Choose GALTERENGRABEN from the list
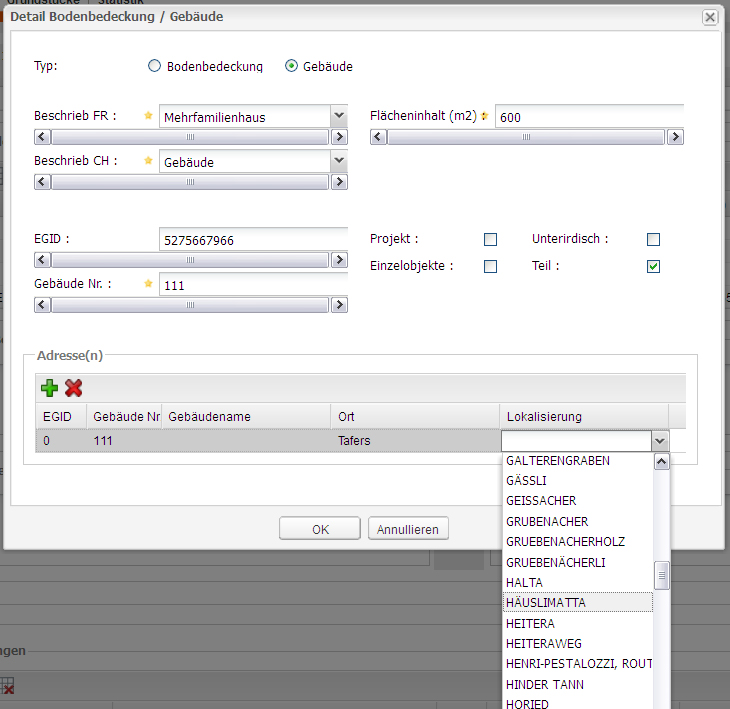The width and height of the screenshot is (730, 709). tap(578, 461)
